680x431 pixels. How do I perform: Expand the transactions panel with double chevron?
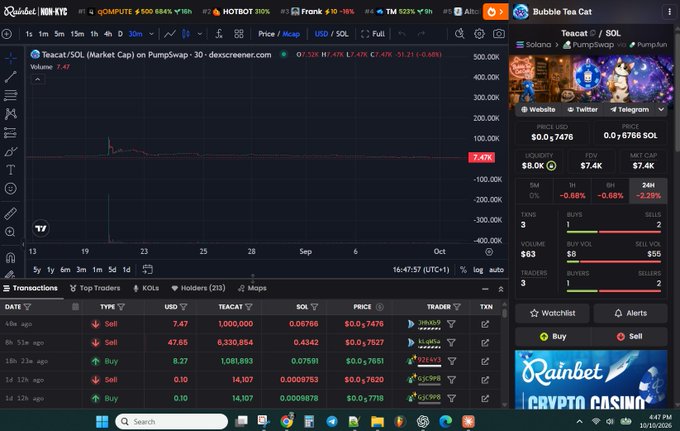[x=500, y=289]
